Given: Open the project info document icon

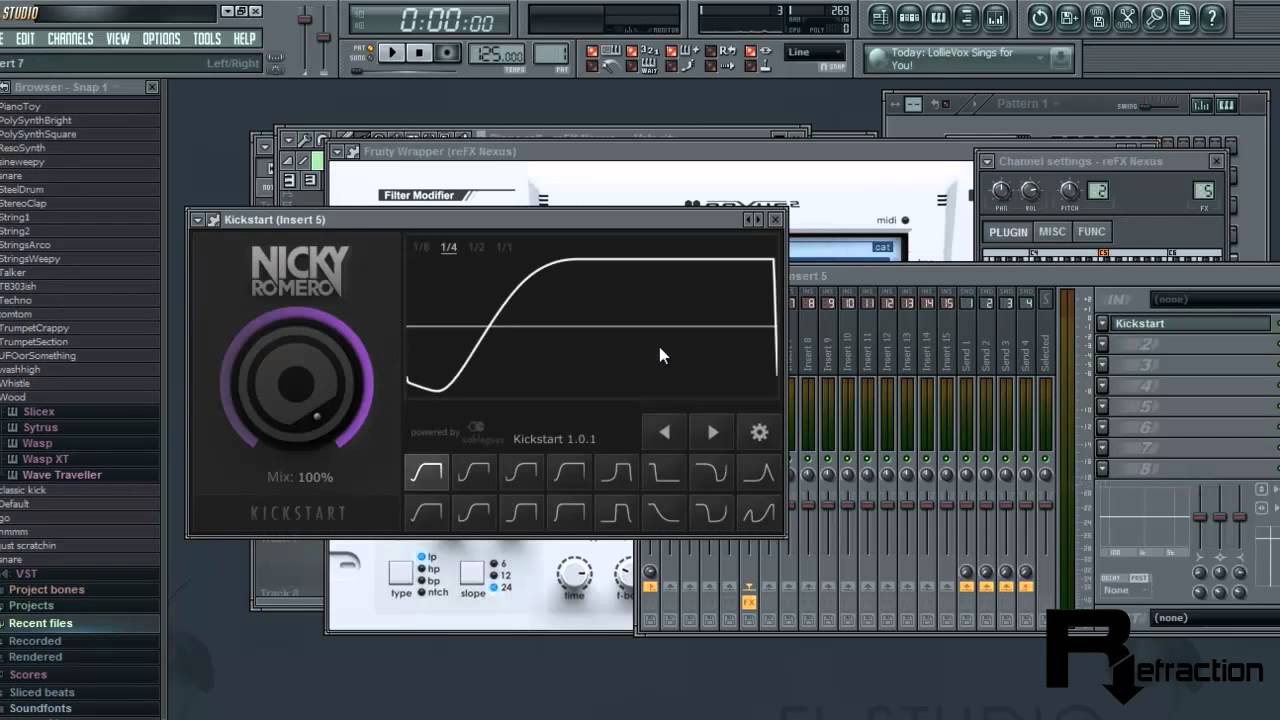Looking at the screenshot, I should tap(1184, 17).
